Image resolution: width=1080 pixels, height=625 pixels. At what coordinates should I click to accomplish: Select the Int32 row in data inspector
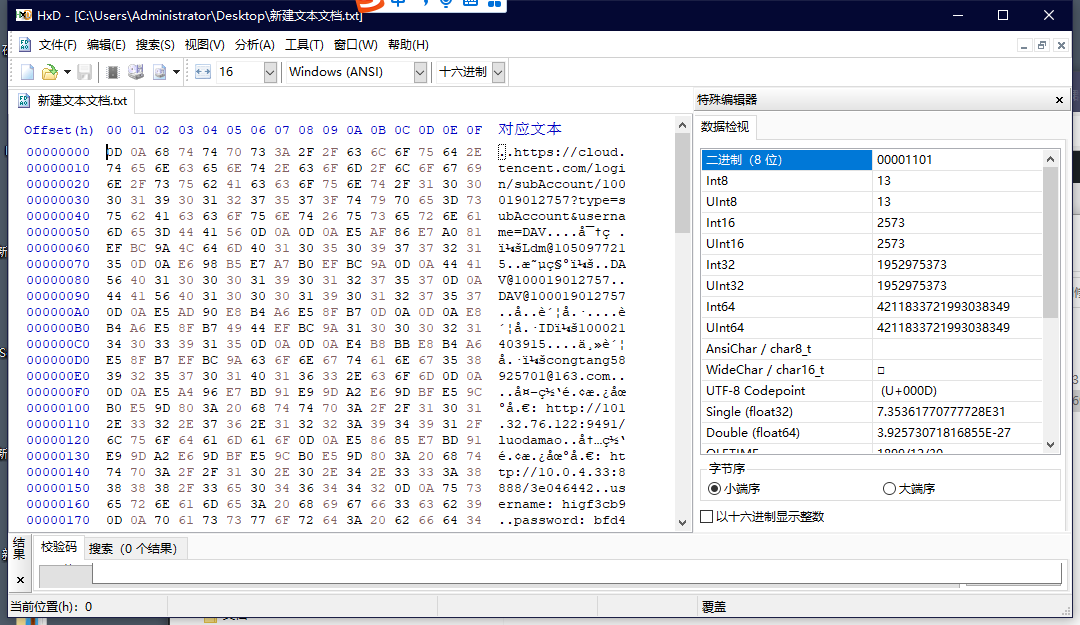(785, 264)
